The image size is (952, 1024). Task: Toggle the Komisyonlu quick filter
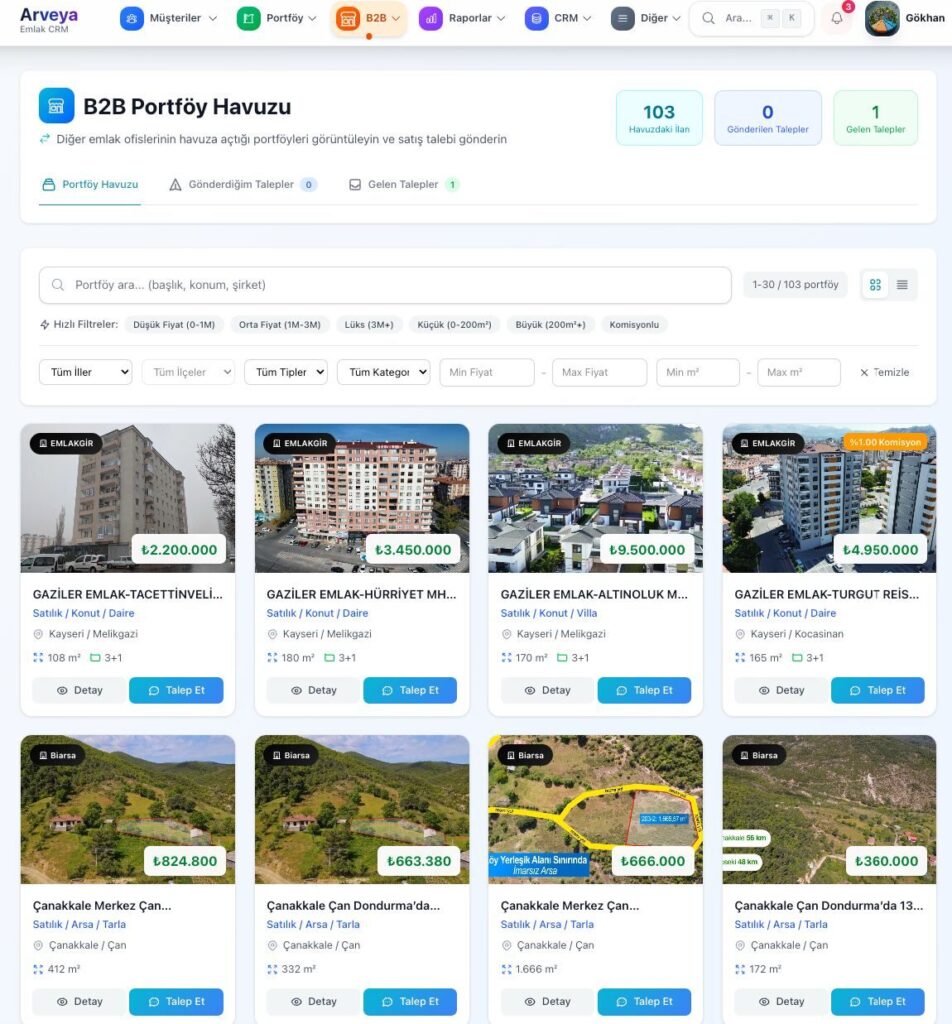point(633,325)
